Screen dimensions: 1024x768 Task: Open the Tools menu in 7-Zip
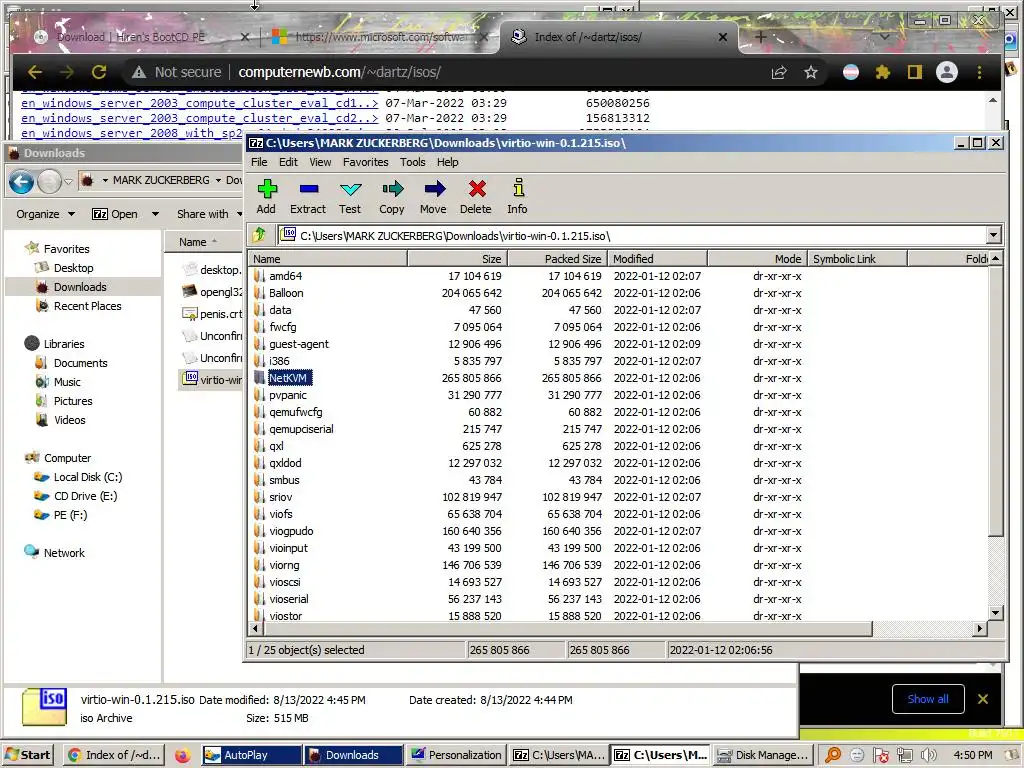(413, 162)
